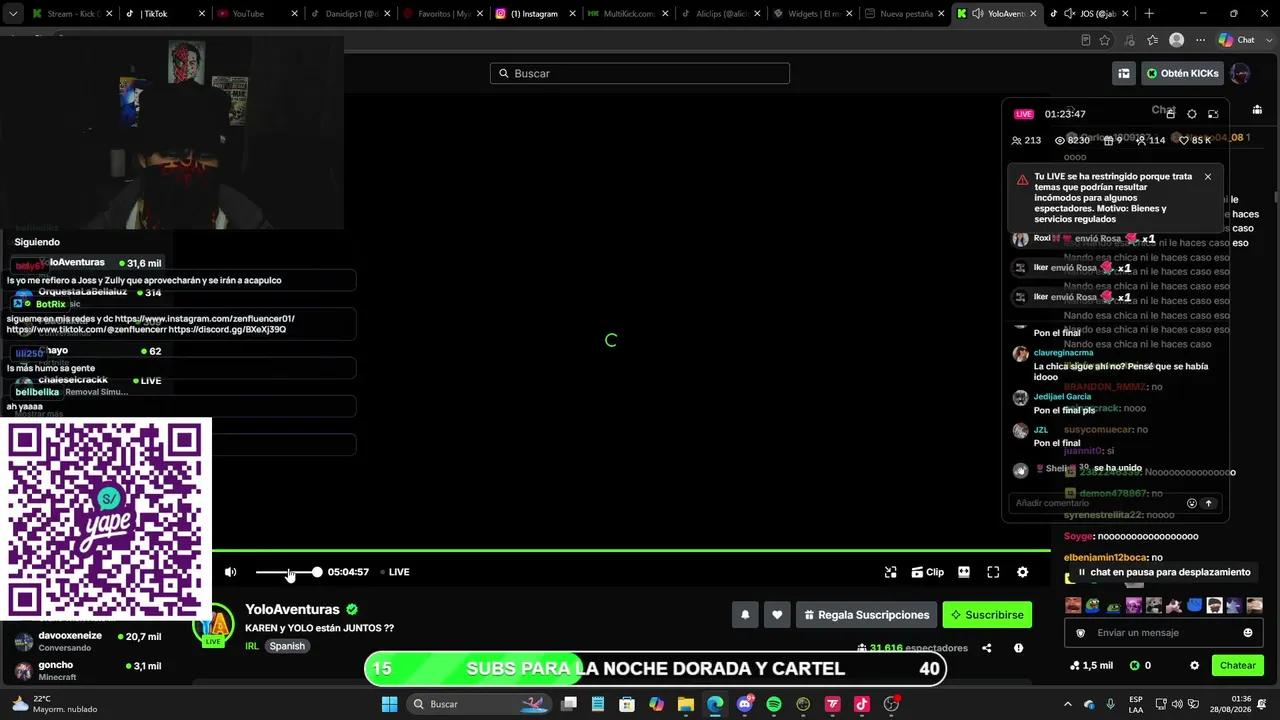1280x720 pixels.
Task: Open a new browser tab
Action: [x=1149, y=14]
